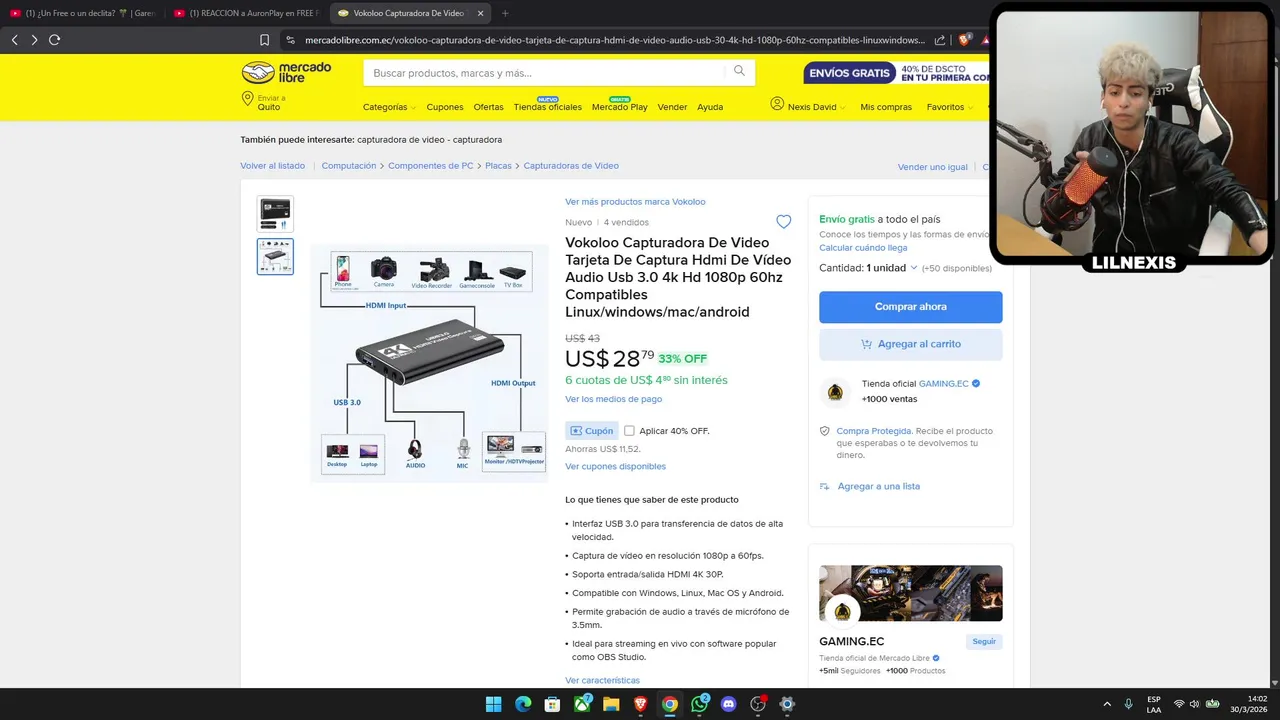This screenshot has width=1280, height=720.
Task: Click the Cupón badge button
Action: [x=592, y=431]
